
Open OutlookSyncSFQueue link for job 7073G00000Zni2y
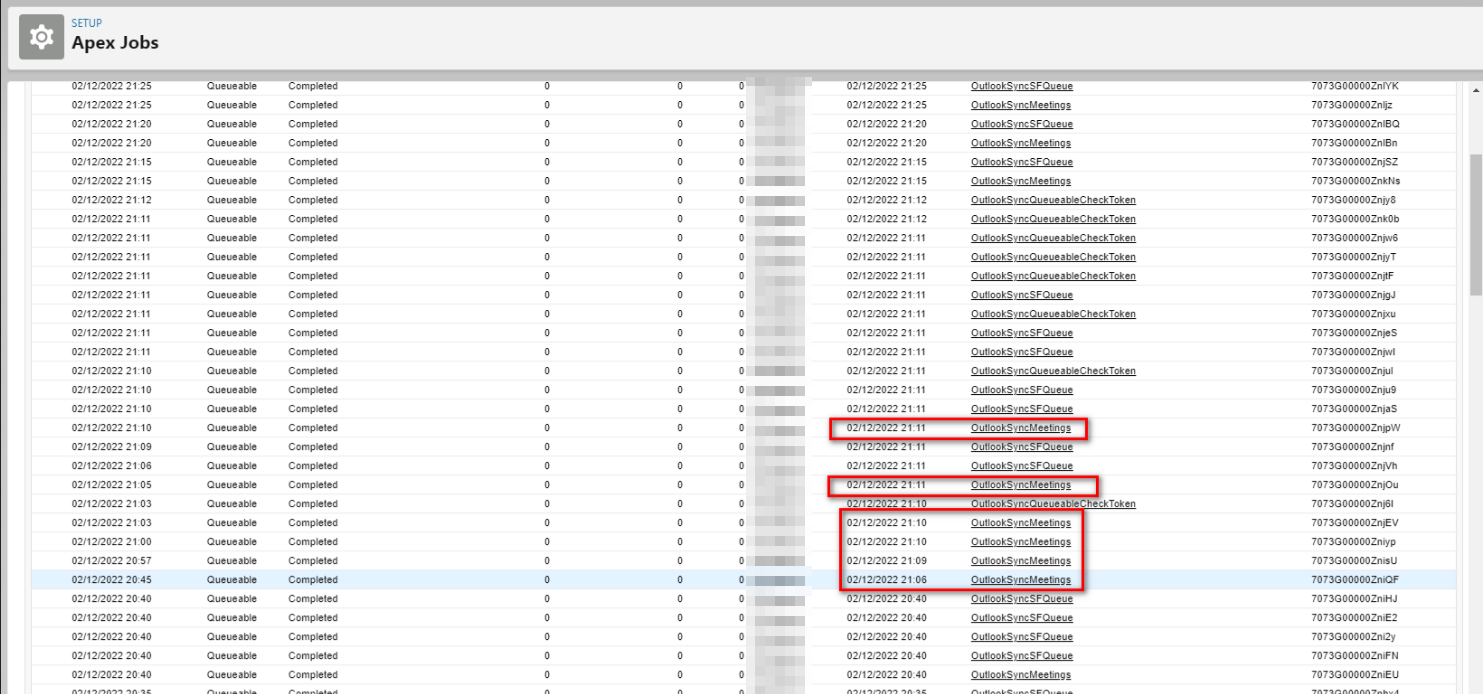coord(1021,637)
